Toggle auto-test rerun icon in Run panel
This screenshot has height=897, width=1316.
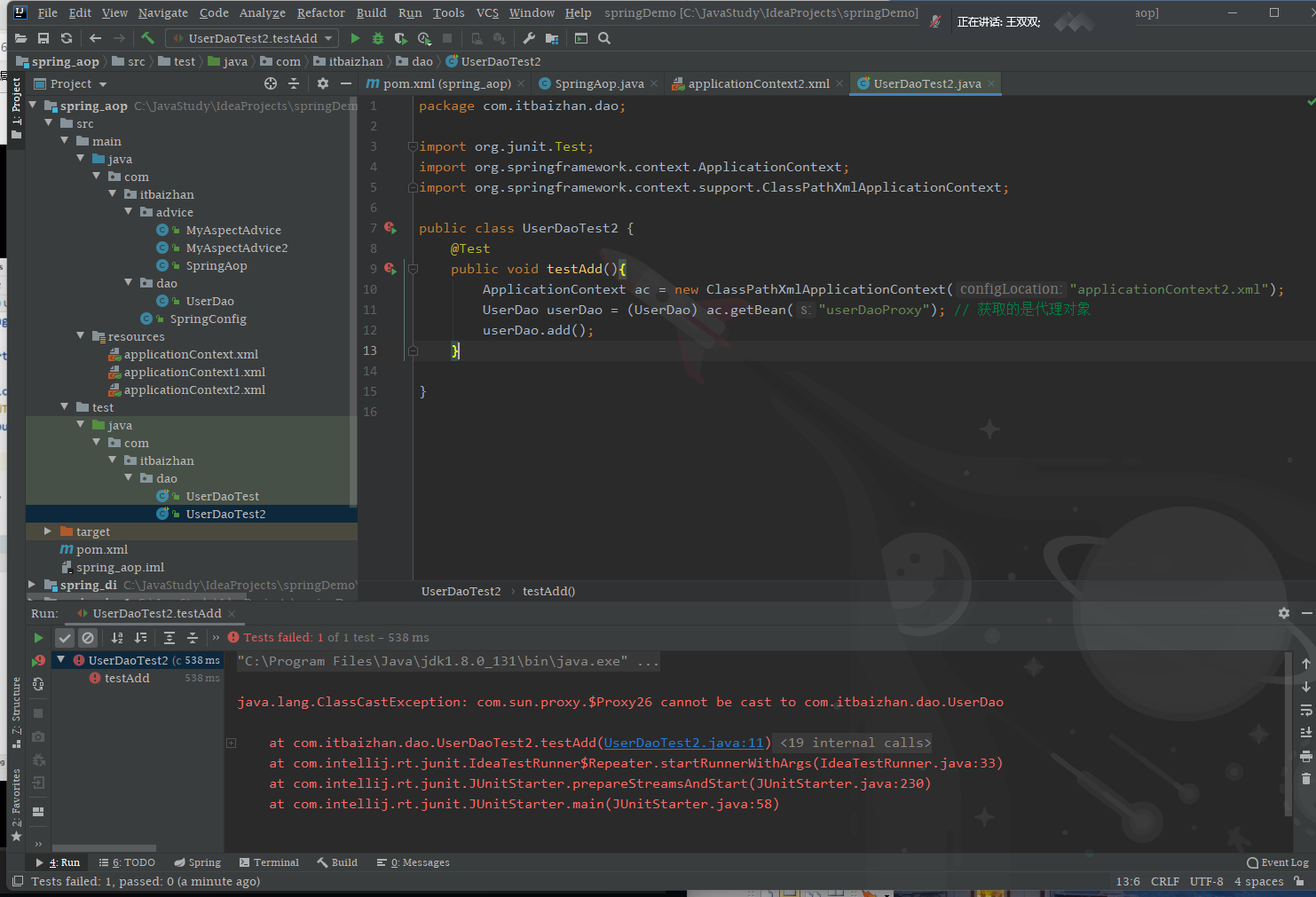point(38,684)
